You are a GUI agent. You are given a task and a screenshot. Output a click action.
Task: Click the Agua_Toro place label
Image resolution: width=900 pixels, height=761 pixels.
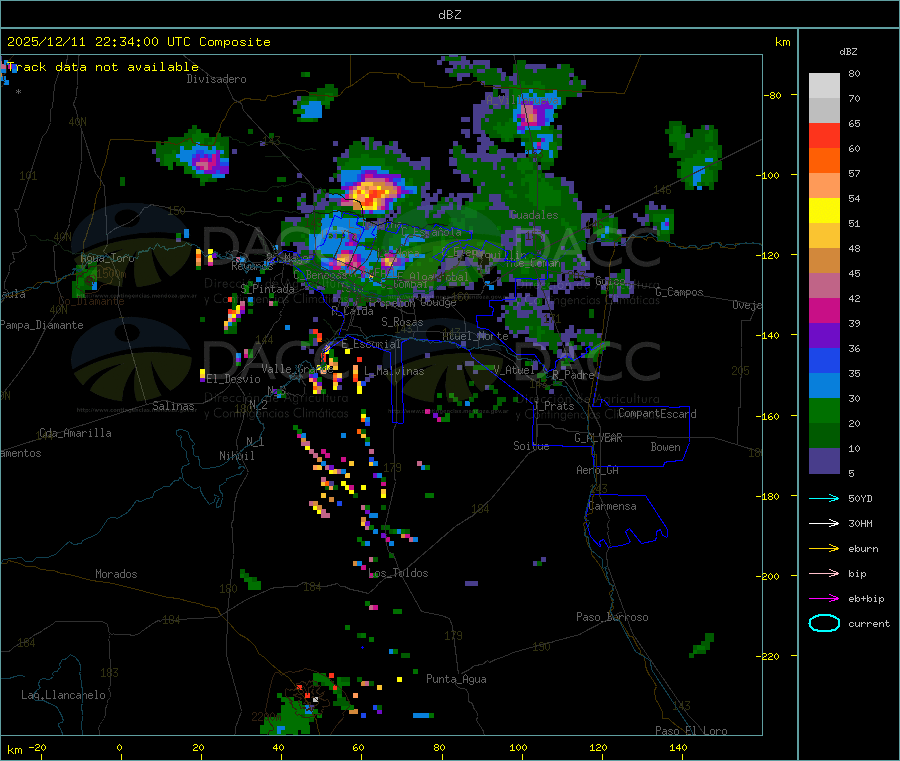pyautogui.click(x=107, y=258)
